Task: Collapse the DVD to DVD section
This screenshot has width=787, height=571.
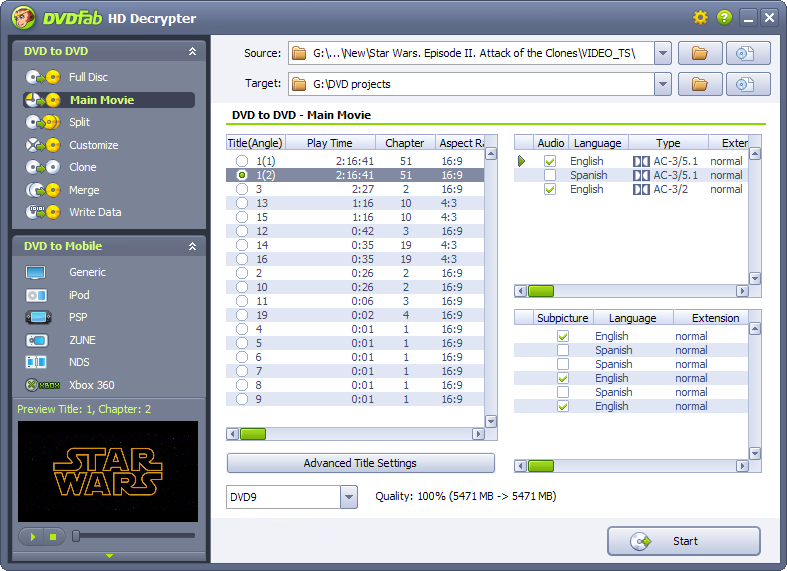Action: (192, 51)
